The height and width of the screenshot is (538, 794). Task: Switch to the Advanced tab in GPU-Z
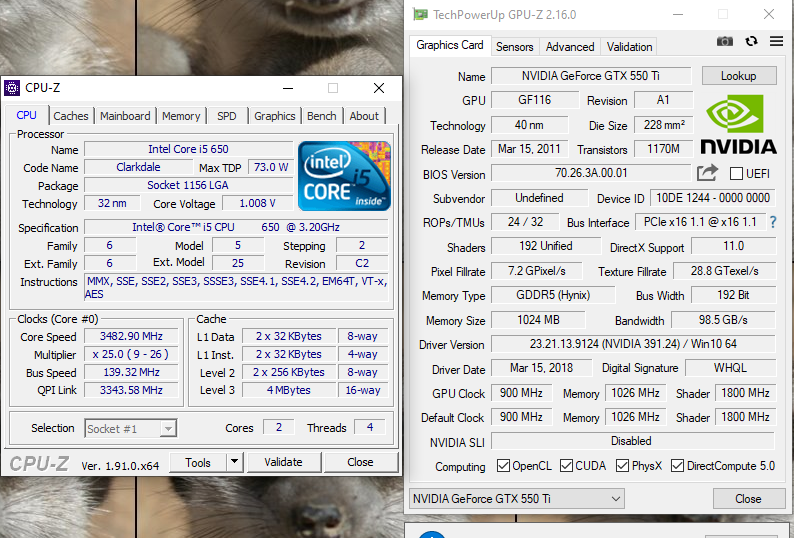pos(570,47)
